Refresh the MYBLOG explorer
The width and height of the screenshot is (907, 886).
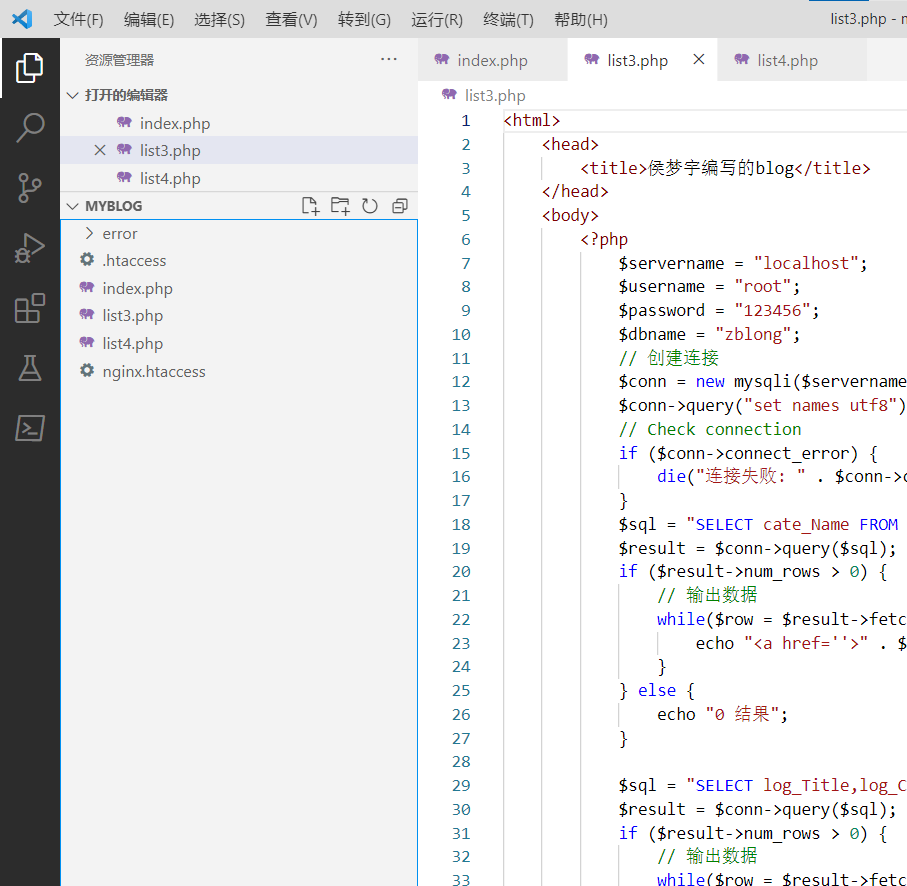(x=370, y=206)
